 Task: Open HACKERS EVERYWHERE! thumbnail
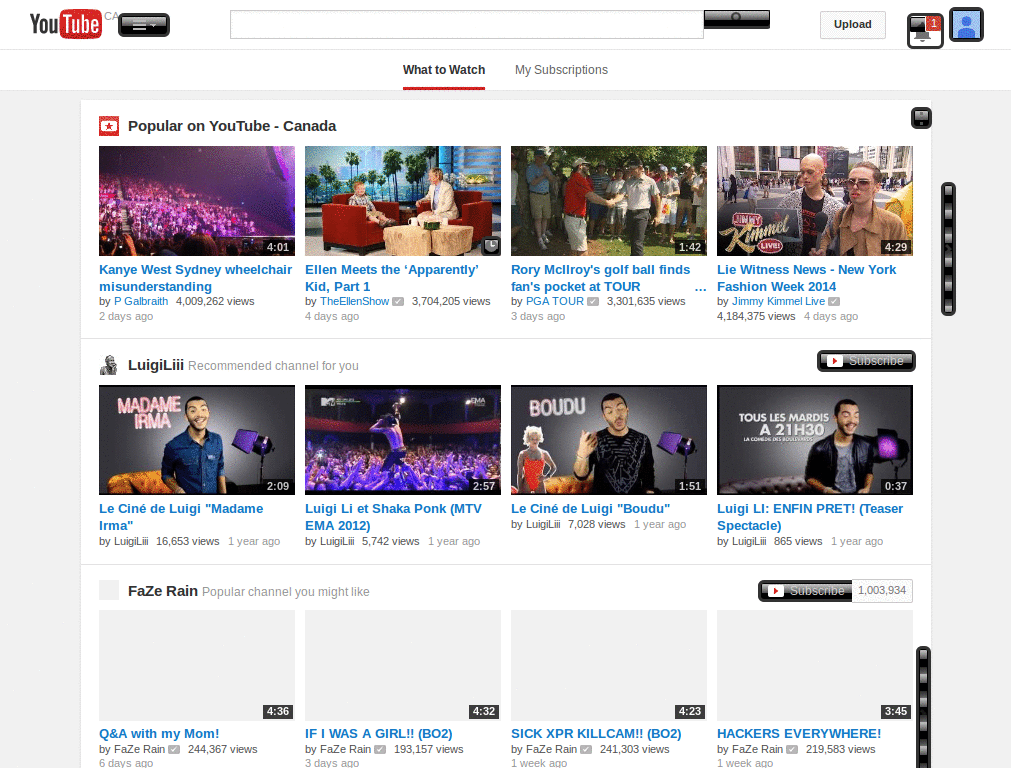point(814,665)
